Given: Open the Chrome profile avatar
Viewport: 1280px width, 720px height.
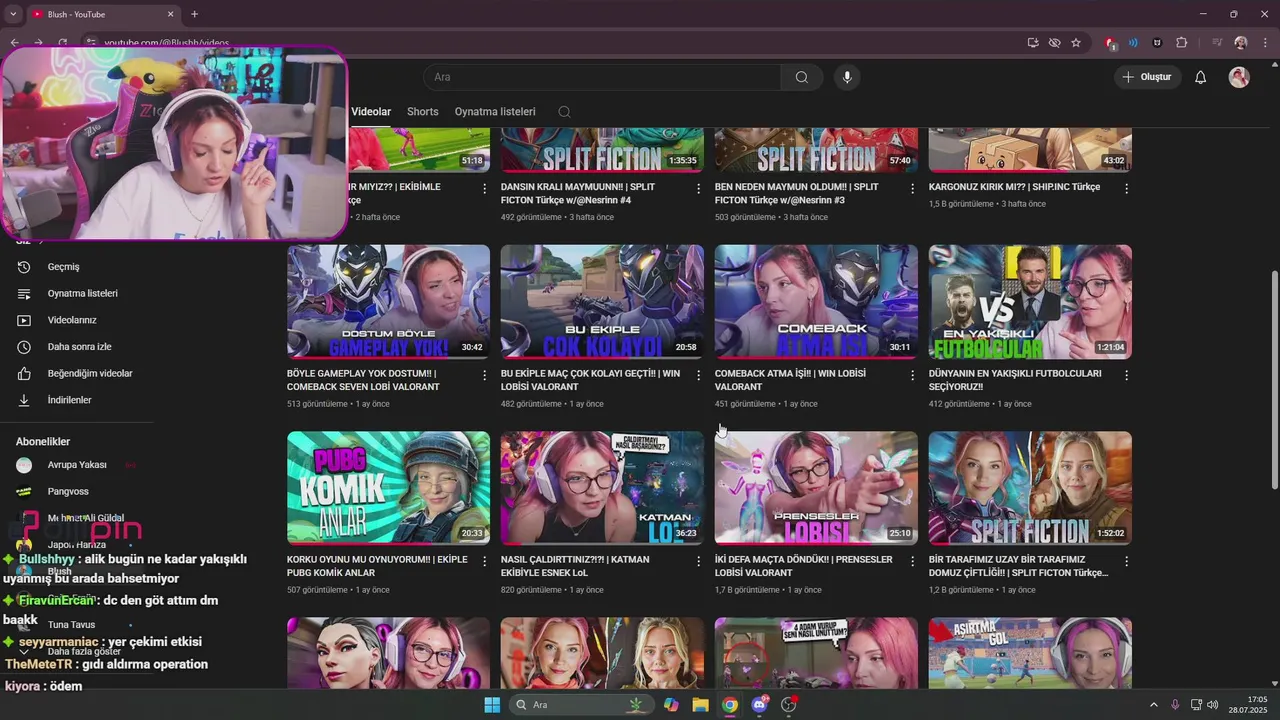Looking at the screenshot, I should tap(1241, 43).
